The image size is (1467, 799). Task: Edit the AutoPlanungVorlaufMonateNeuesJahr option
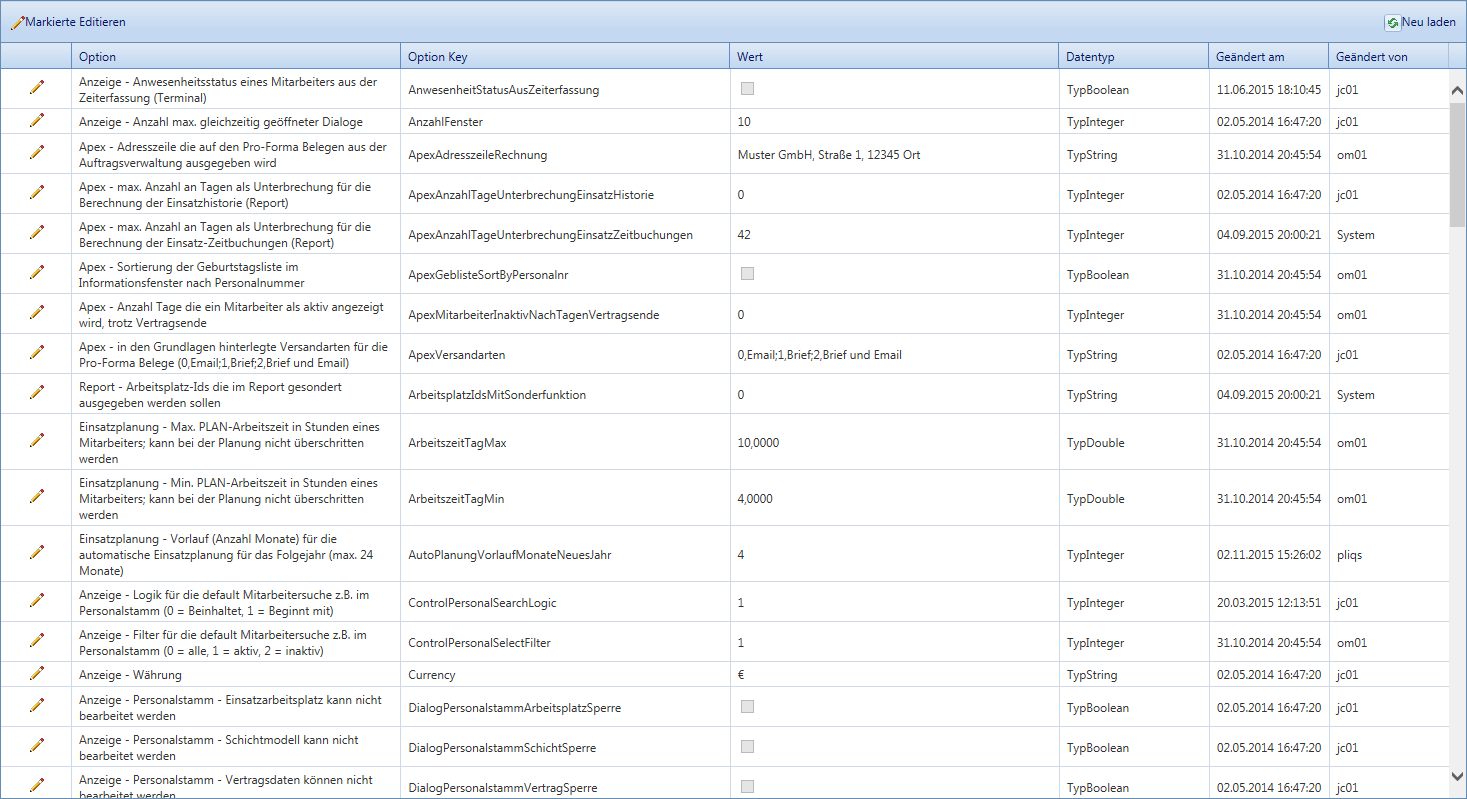click(37, 553)
